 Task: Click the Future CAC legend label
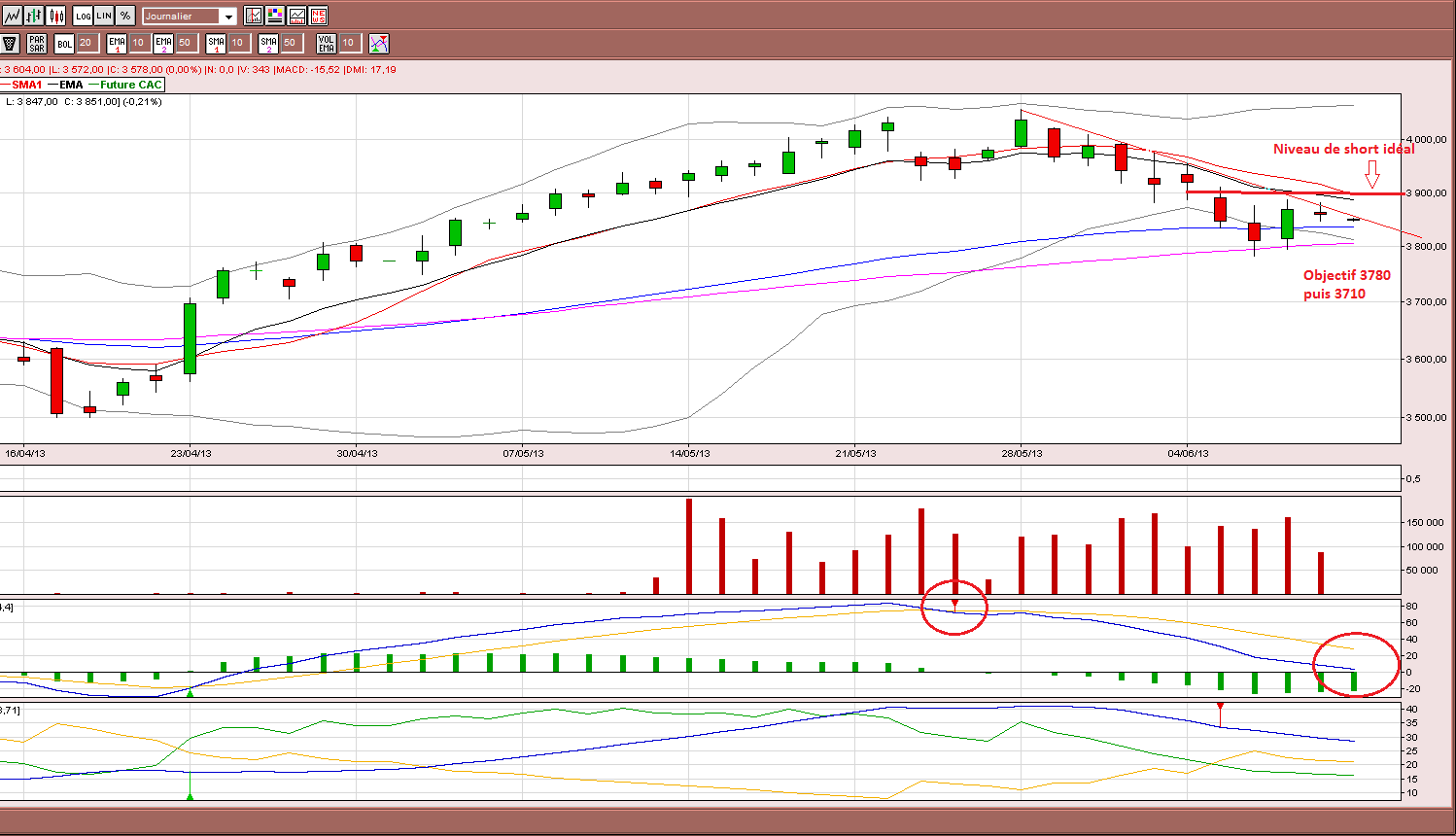[131, 85]
